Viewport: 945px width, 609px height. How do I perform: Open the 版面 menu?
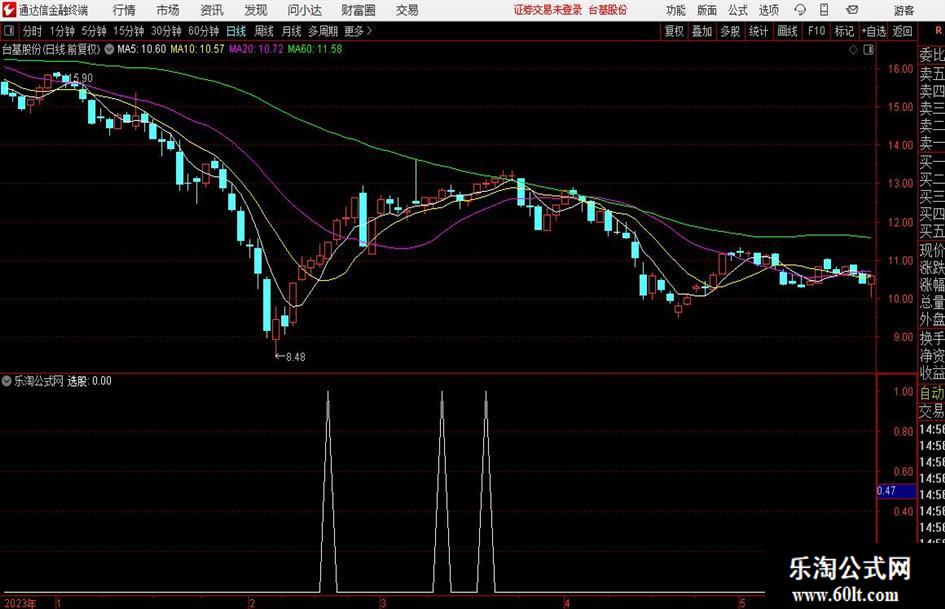point(706,10)
